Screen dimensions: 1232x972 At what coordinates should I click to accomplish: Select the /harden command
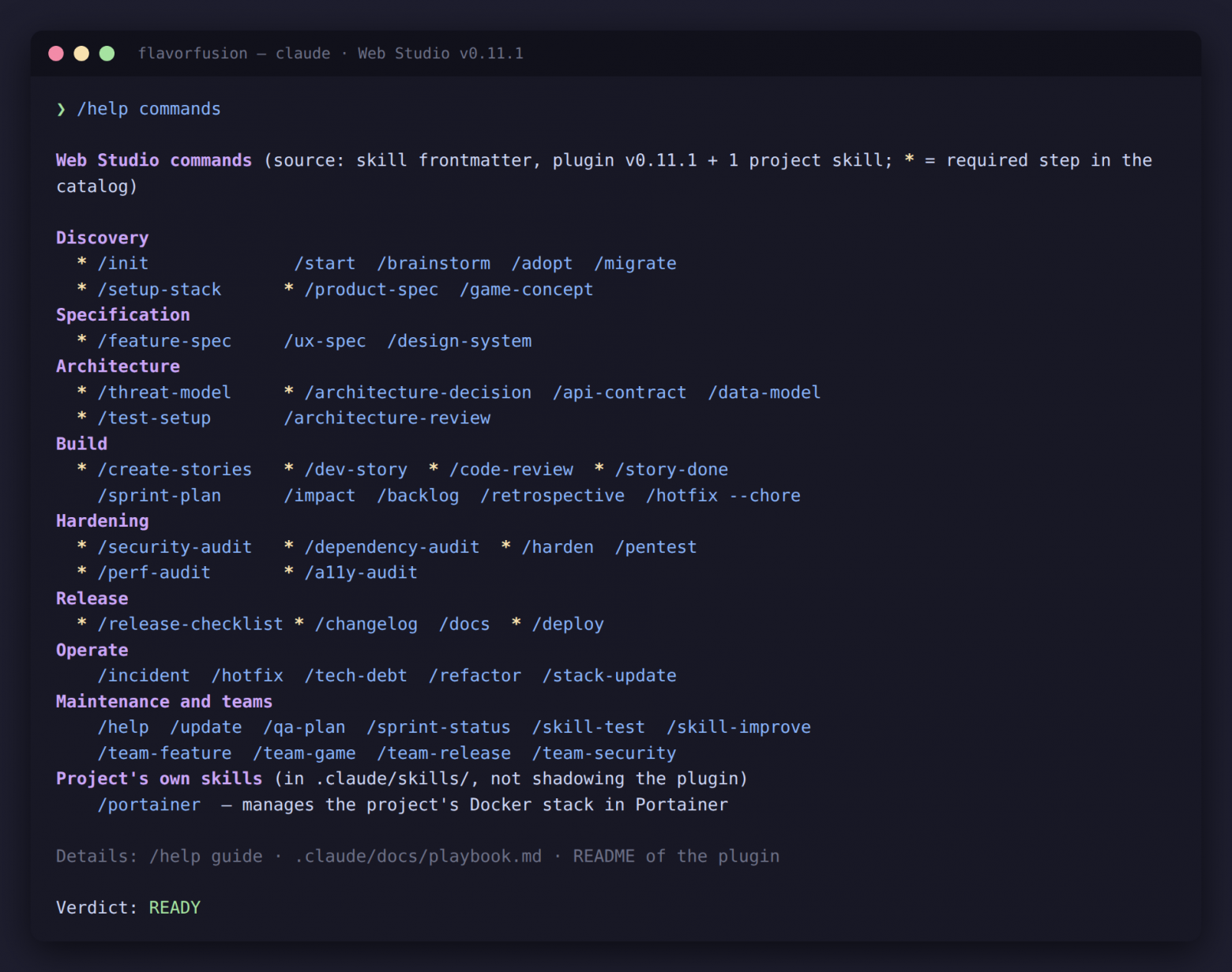pos(558,547)
